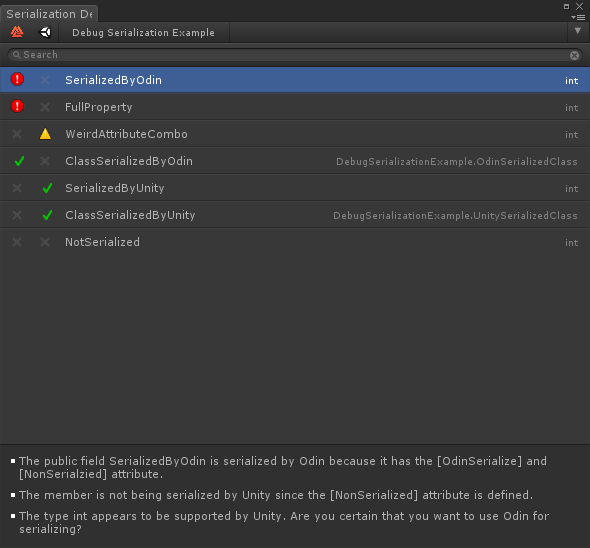Image resolution: width=590 pixels, height=548 pixels.
Task: Maximize the Serialization Debugger window
Action: (566, 6)
